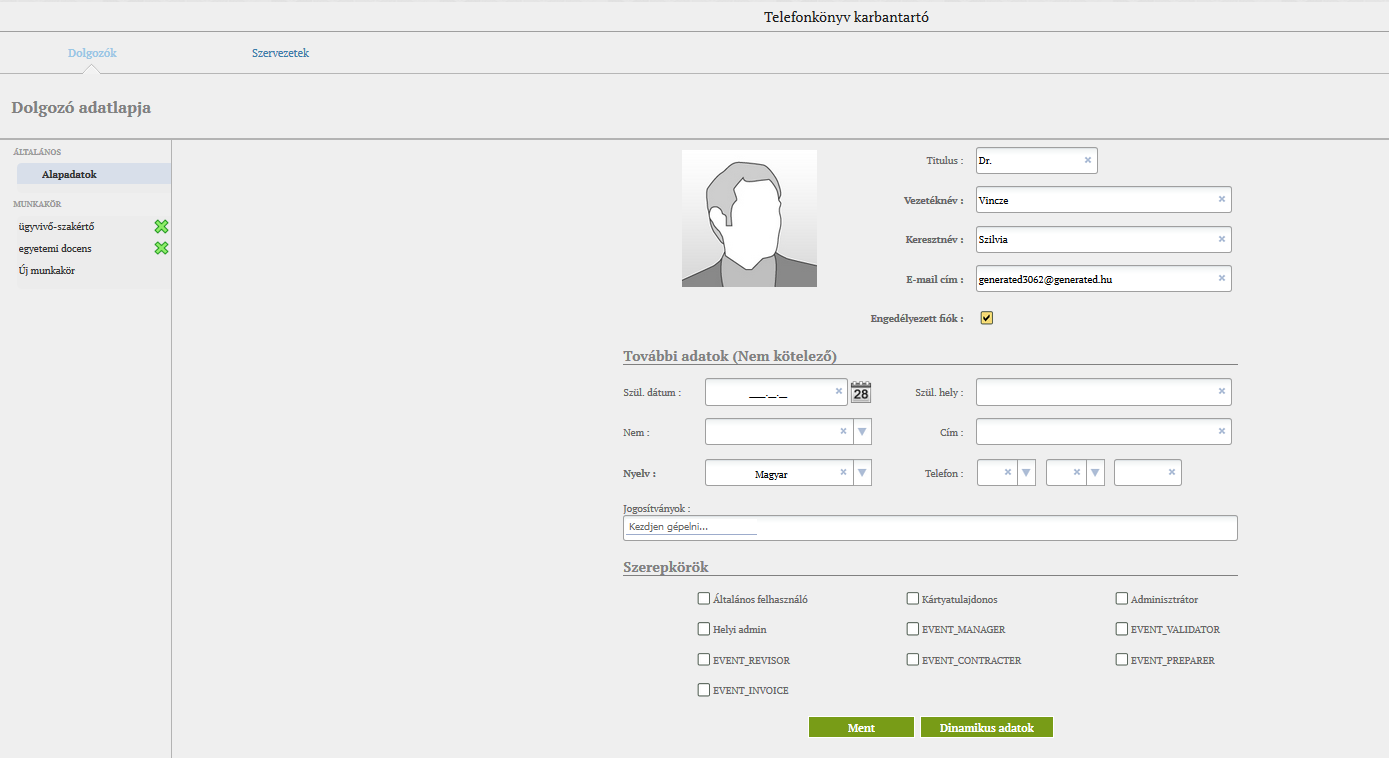
Task: Clear the Telefon number field with x icon
Action: coord(1171,472)
